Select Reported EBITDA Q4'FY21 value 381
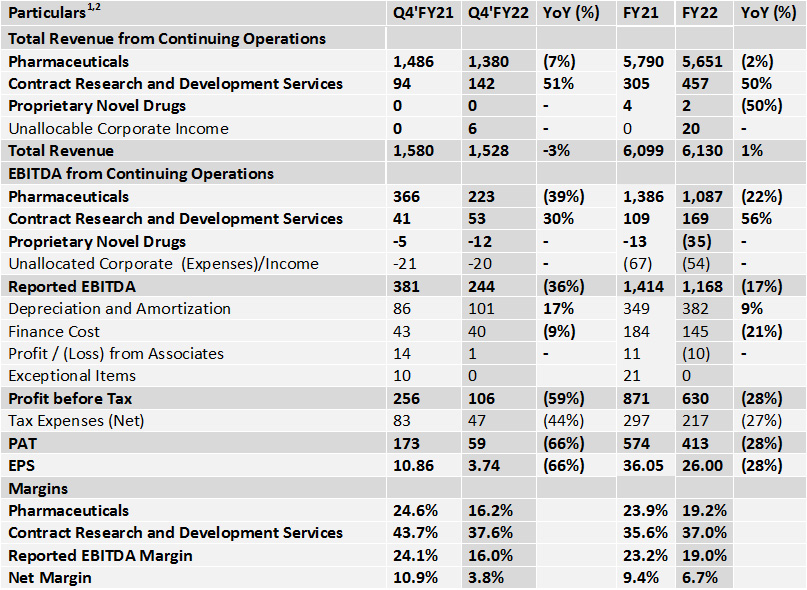 pos(407,287)
